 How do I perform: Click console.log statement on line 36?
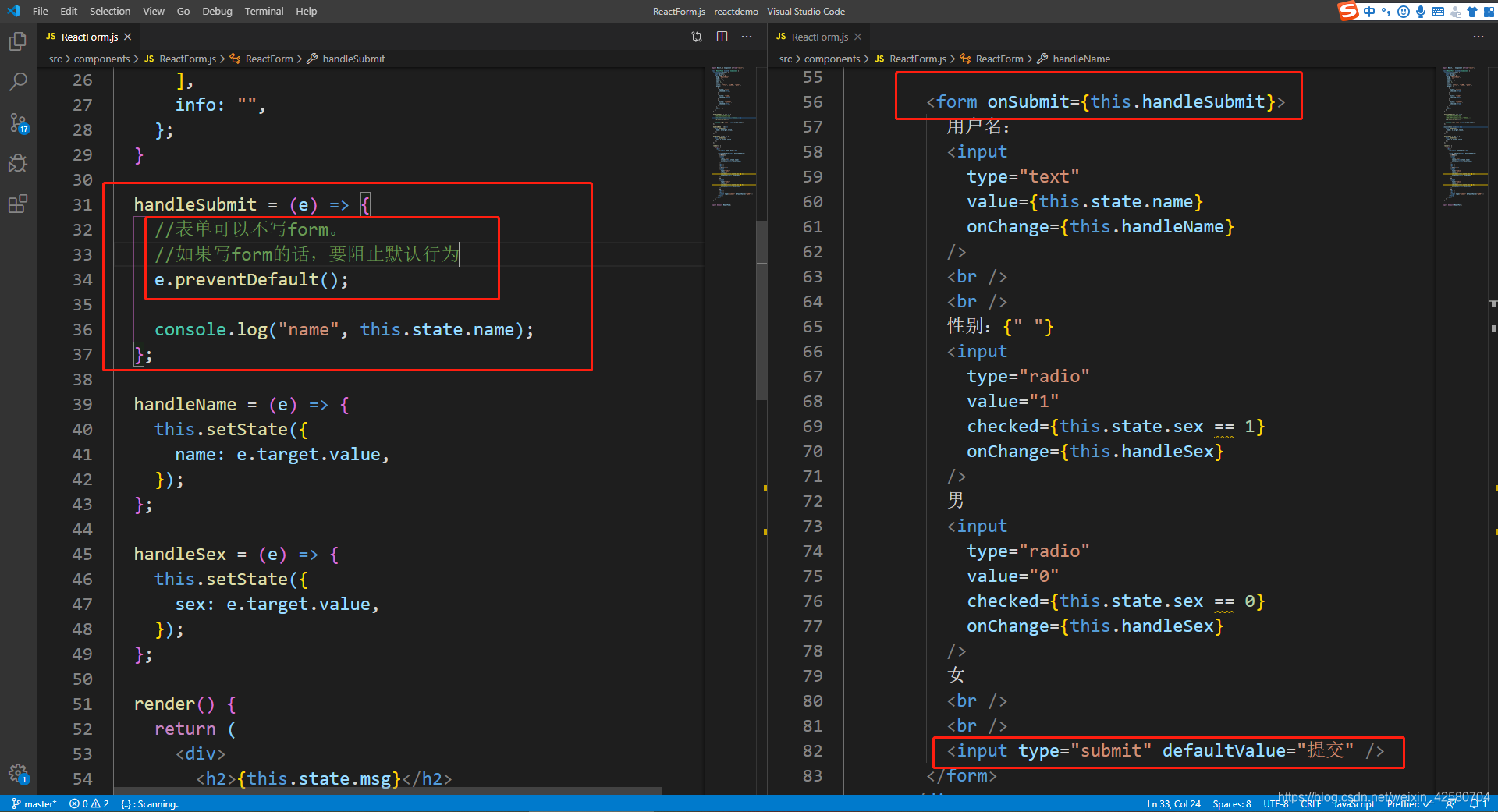pos(344,329)
